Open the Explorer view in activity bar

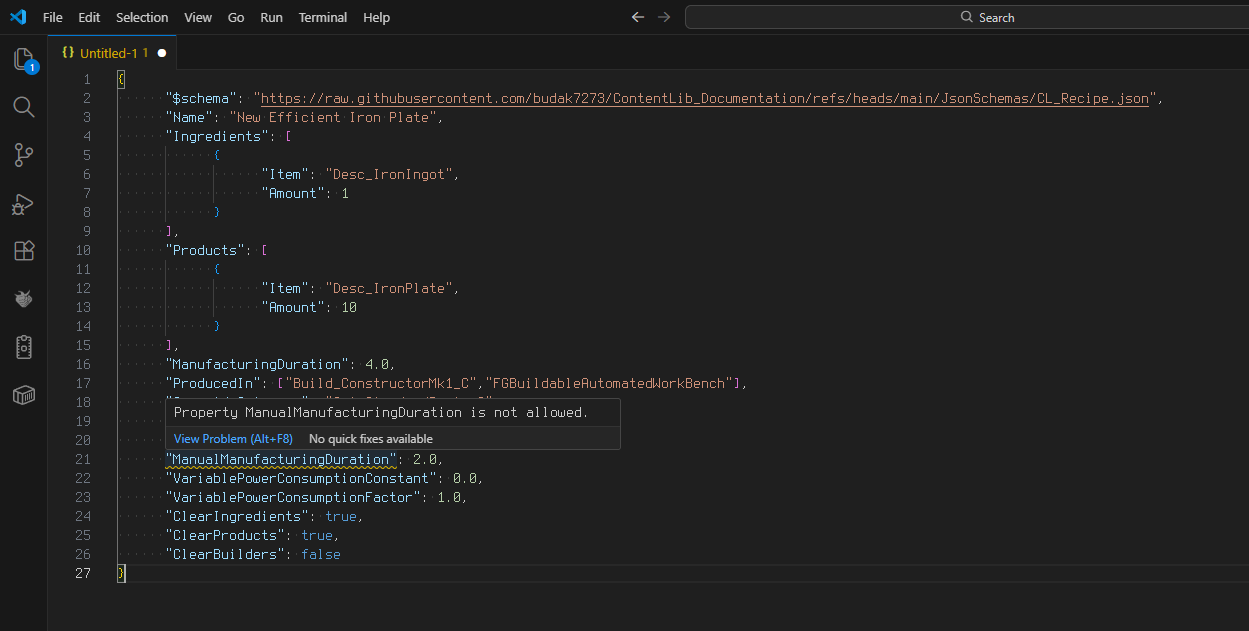pos(24,60)
